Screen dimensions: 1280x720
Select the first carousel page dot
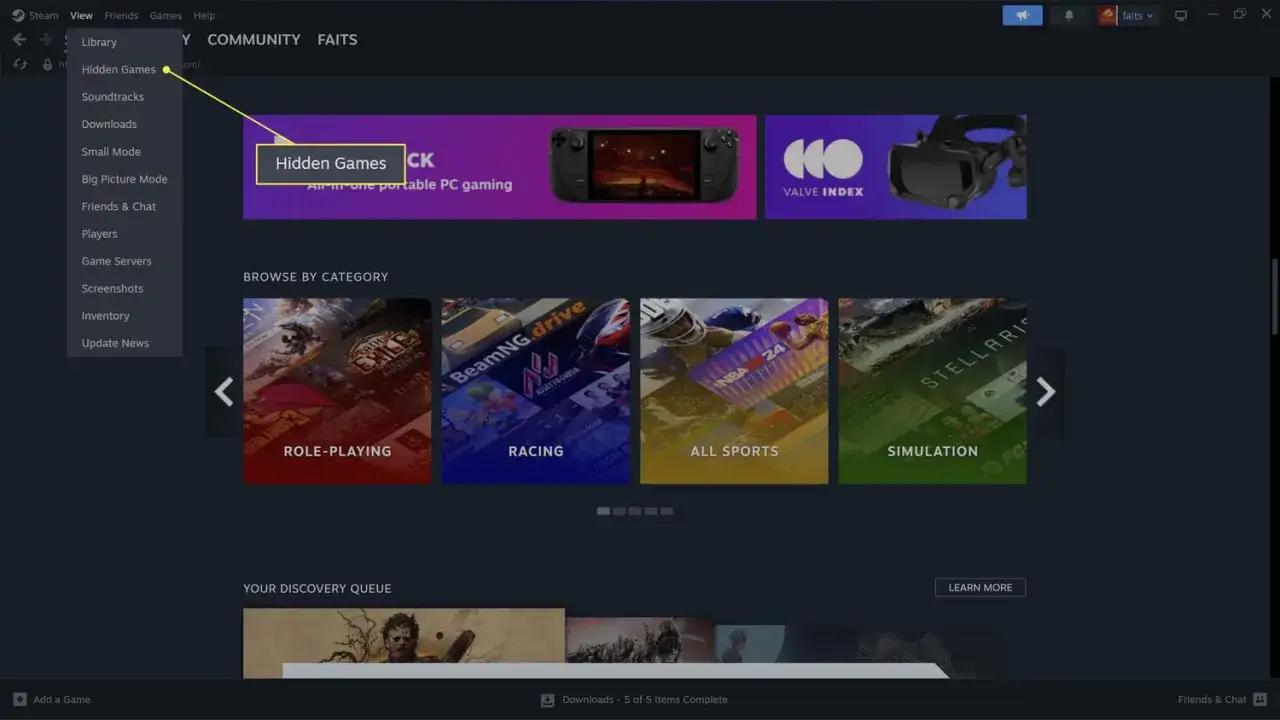click(x=603, y=511)
